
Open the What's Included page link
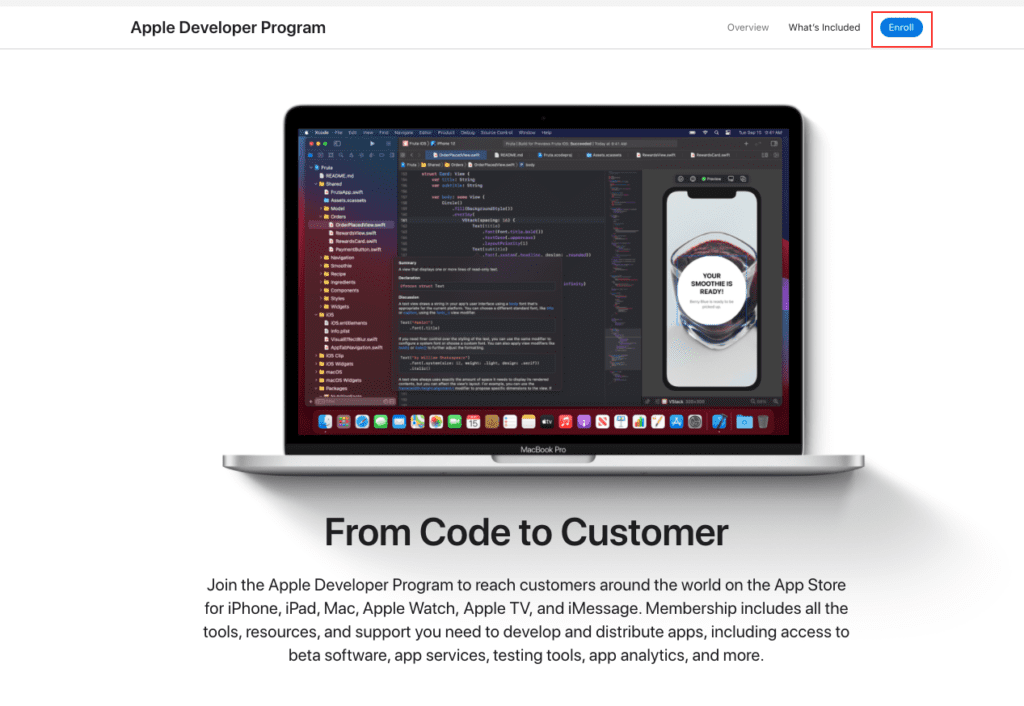coord(824,28)
